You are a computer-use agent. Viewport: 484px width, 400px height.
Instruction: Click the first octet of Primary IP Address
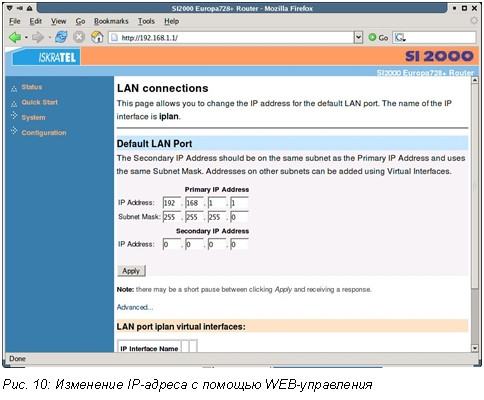click(x=172, y=203)
